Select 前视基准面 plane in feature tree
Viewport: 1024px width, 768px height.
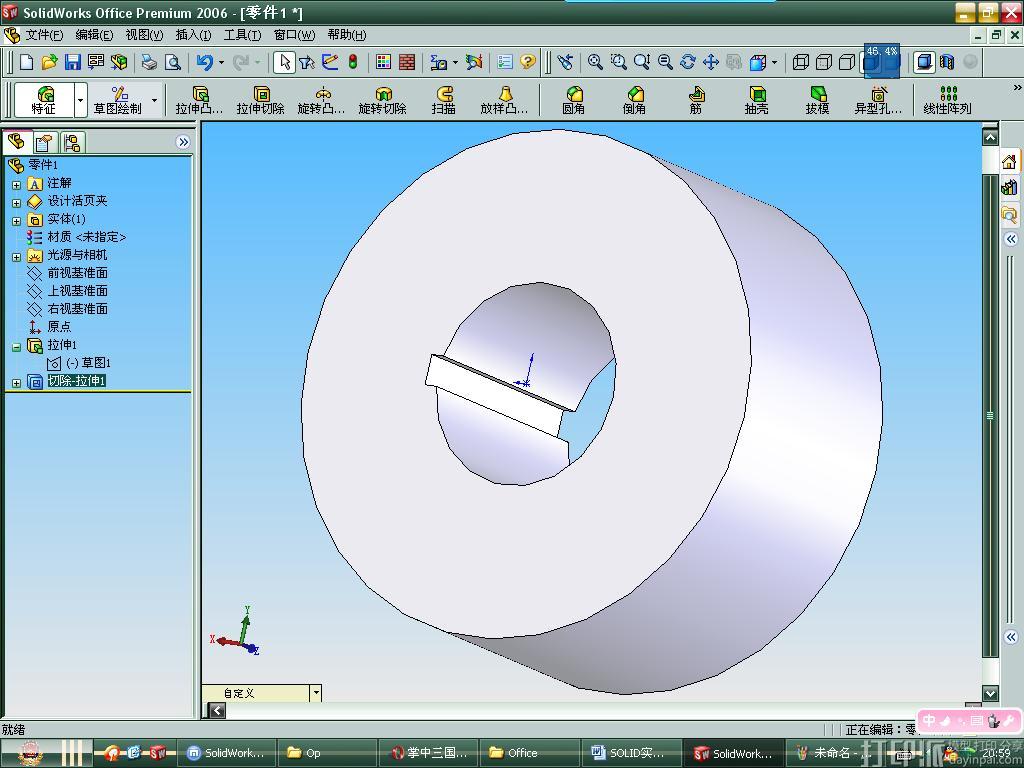pos(77,273)
